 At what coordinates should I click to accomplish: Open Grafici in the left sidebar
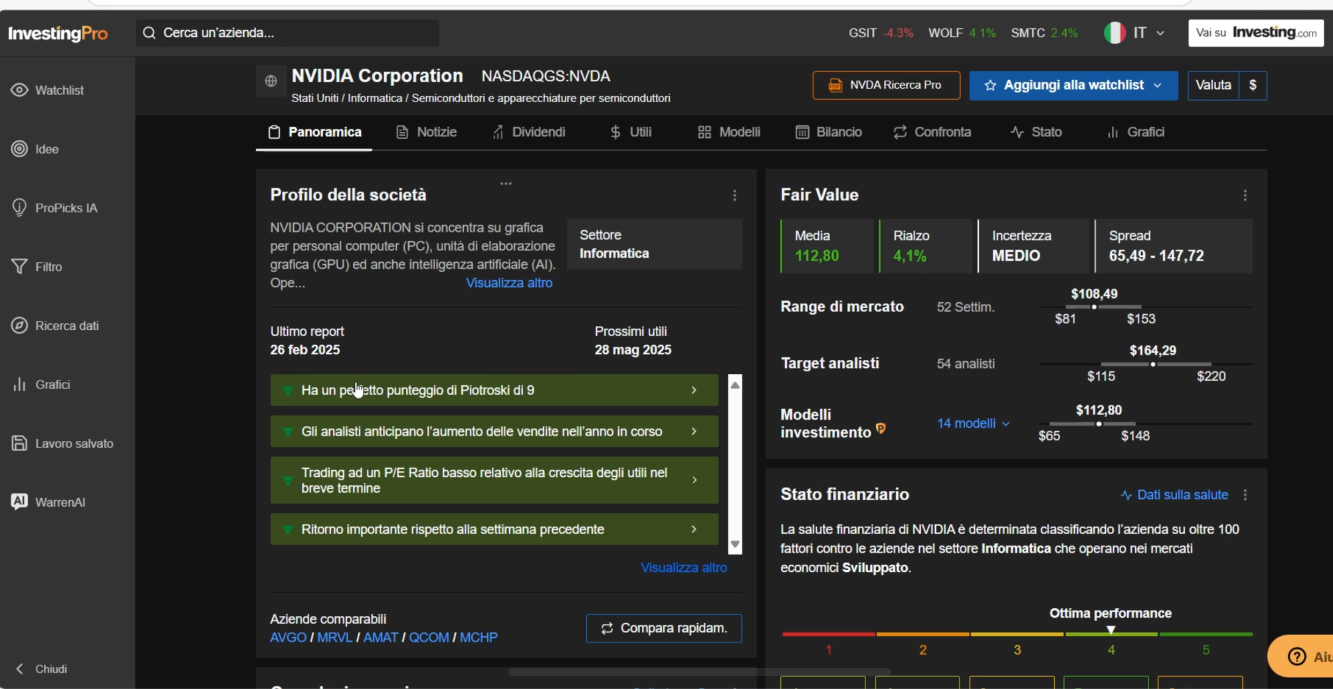[40, 384]
